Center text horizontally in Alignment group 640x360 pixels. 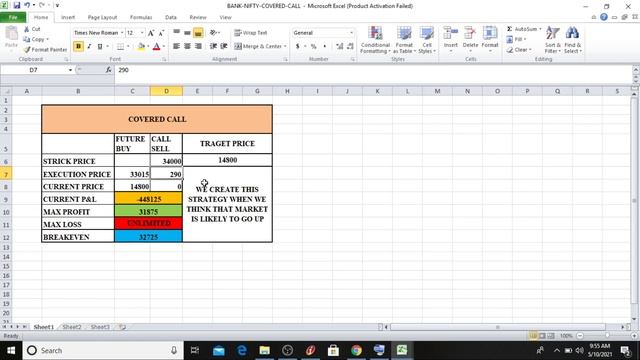(187, 46)
